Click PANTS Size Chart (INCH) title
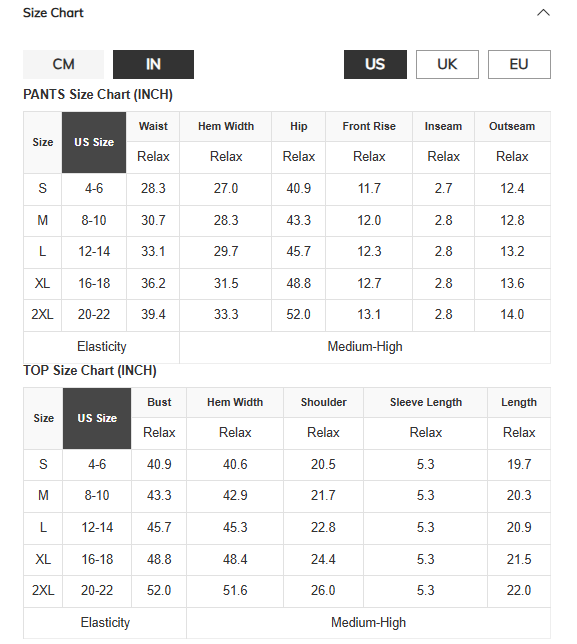The height and width of the screenshot is (644, 577). click(98, 94)
